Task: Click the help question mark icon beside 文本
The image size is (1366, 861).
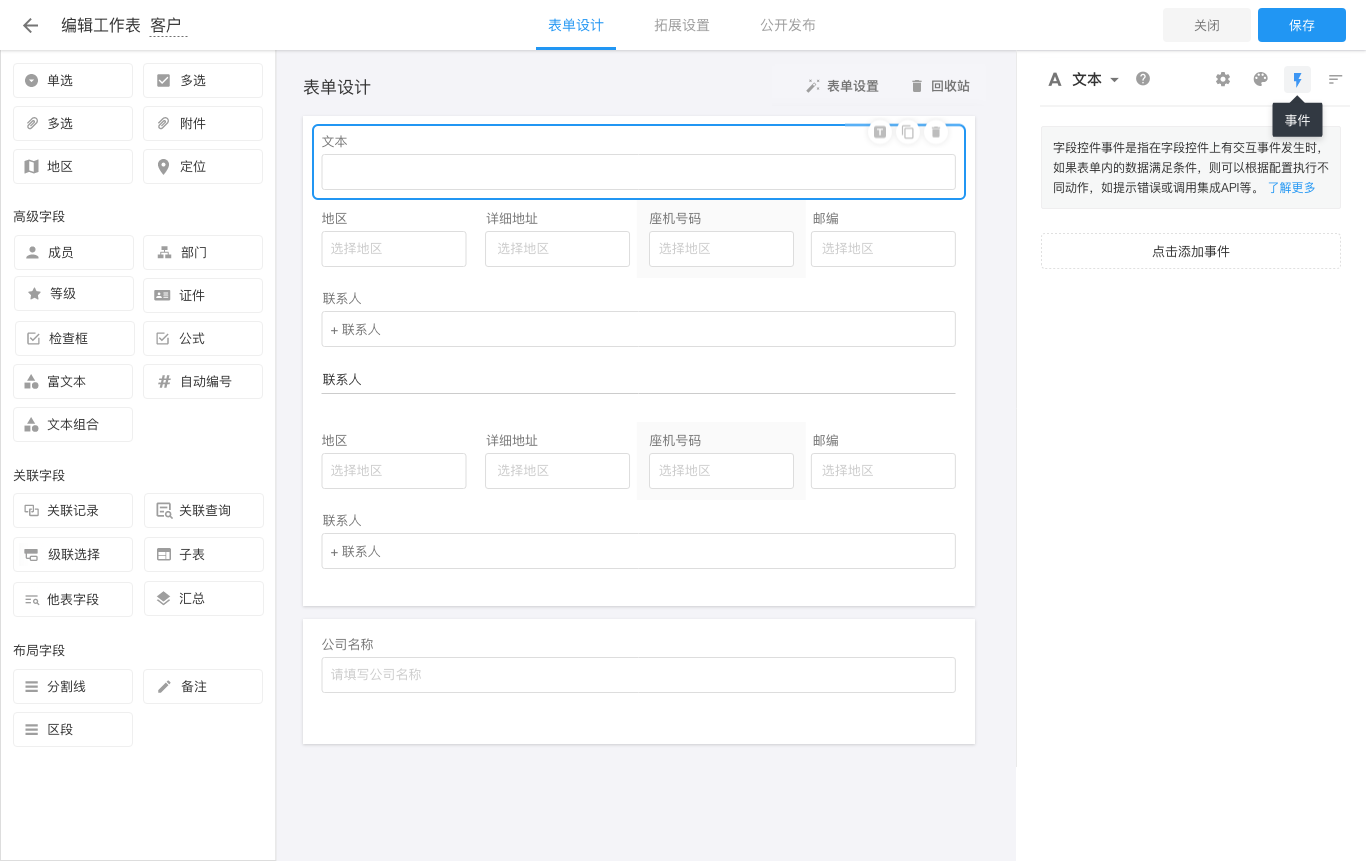Action: [1142, 79]
